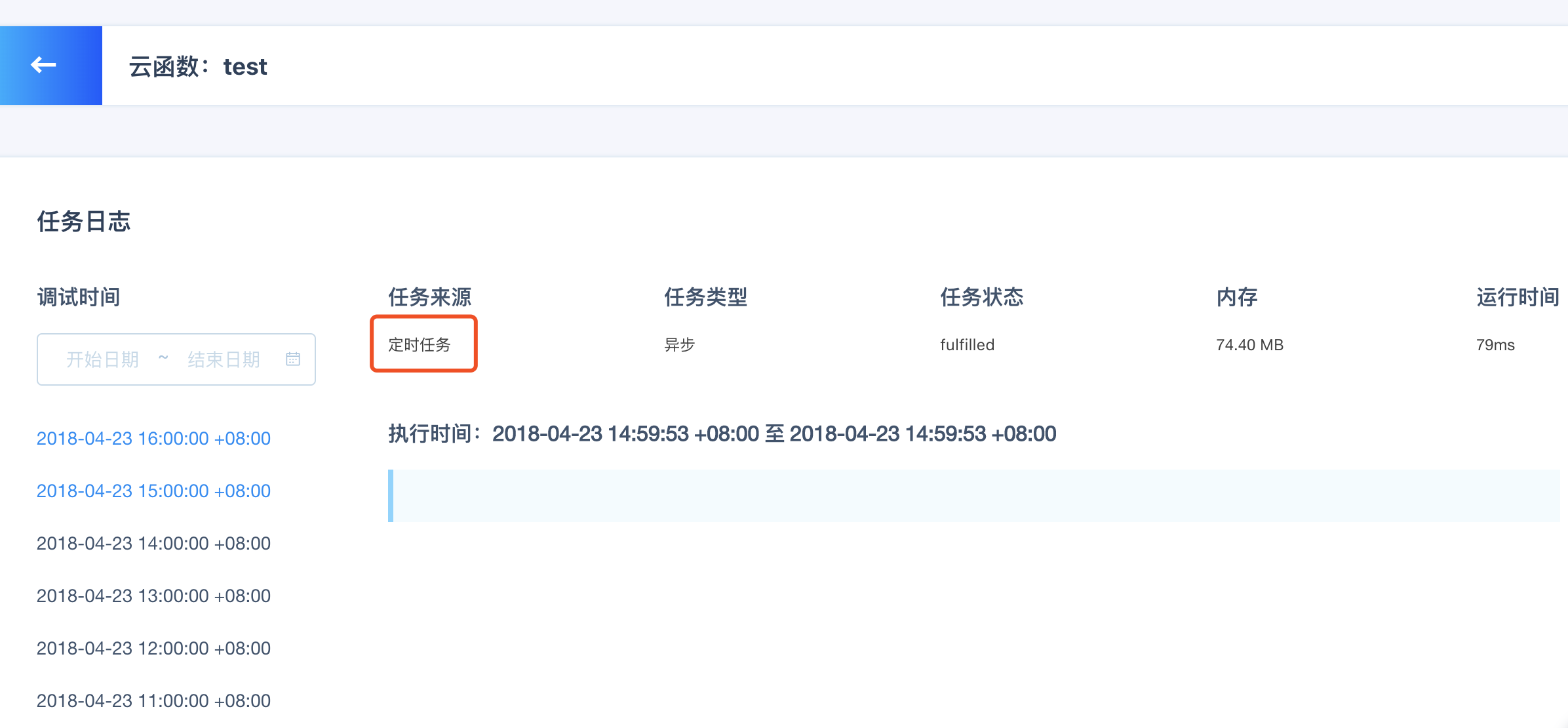
Task: Open the 14:00:00 log entry
Action: click(x=153, y=543)
